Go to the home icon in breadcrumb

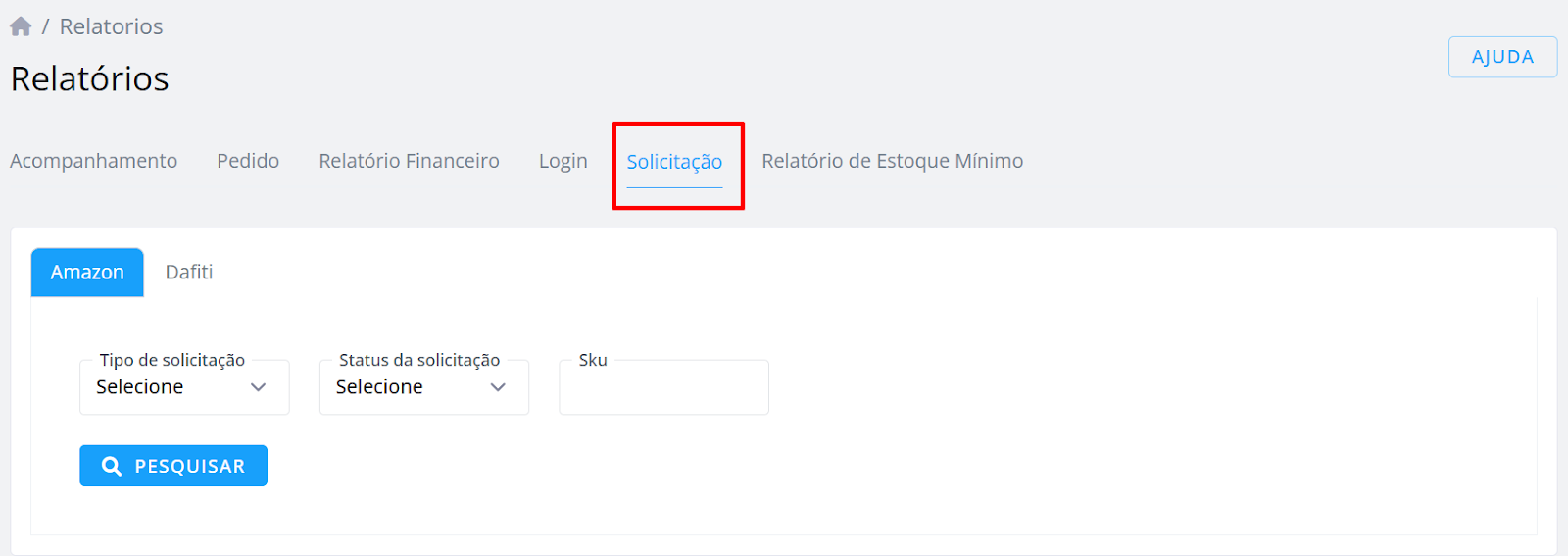tap(21, 26)
